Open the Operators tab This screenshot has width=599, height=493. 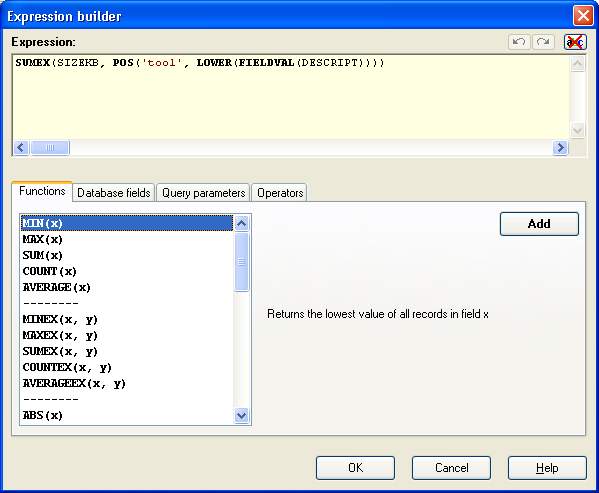coord(280,193)
